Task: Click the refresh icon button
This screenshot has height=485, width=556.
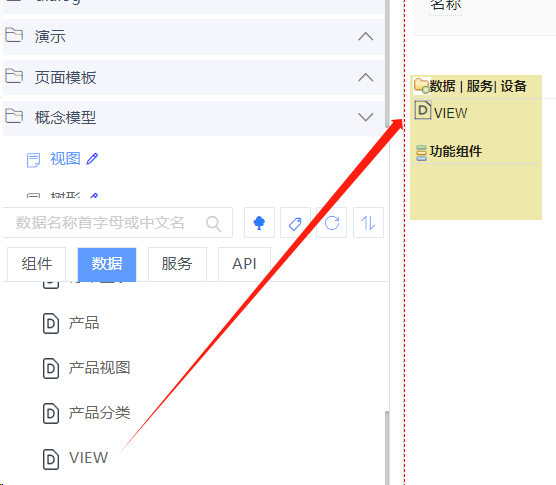Action: point(332,223)
